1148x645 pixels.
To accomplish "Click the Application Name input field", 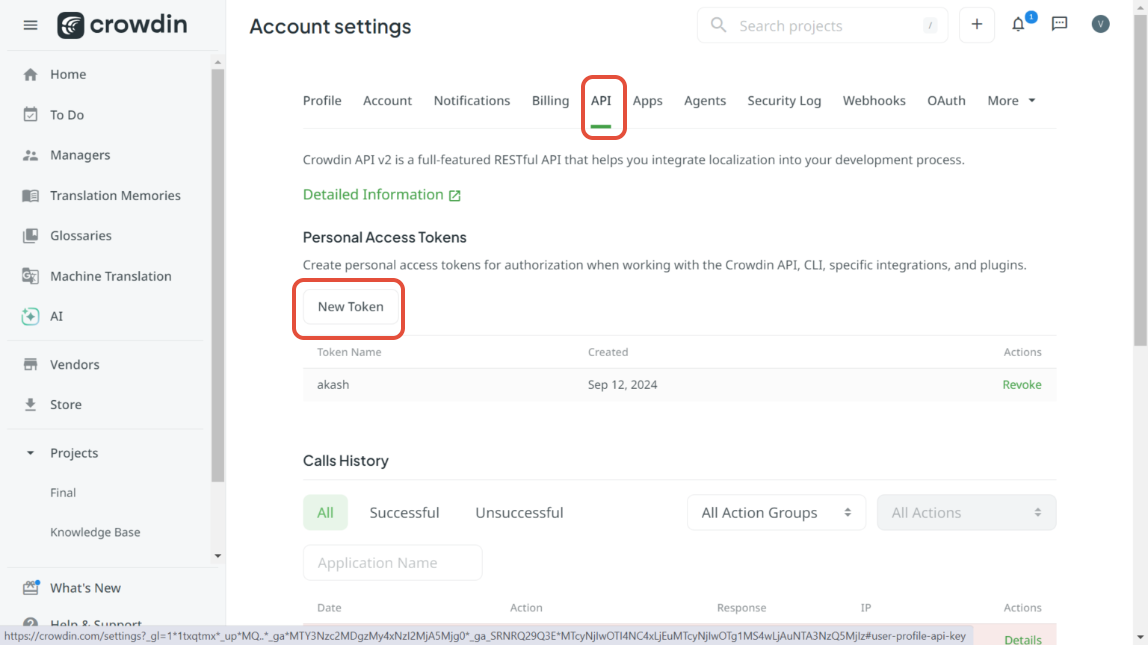I will [x=392, y=563].
